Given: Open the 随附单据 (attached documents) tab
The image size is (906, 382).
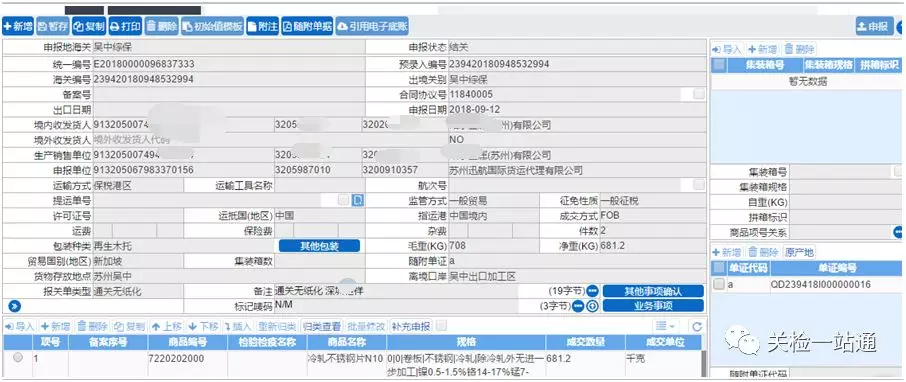Looking at the screenshot, I should pyautogui.click(x=308, y=26).
